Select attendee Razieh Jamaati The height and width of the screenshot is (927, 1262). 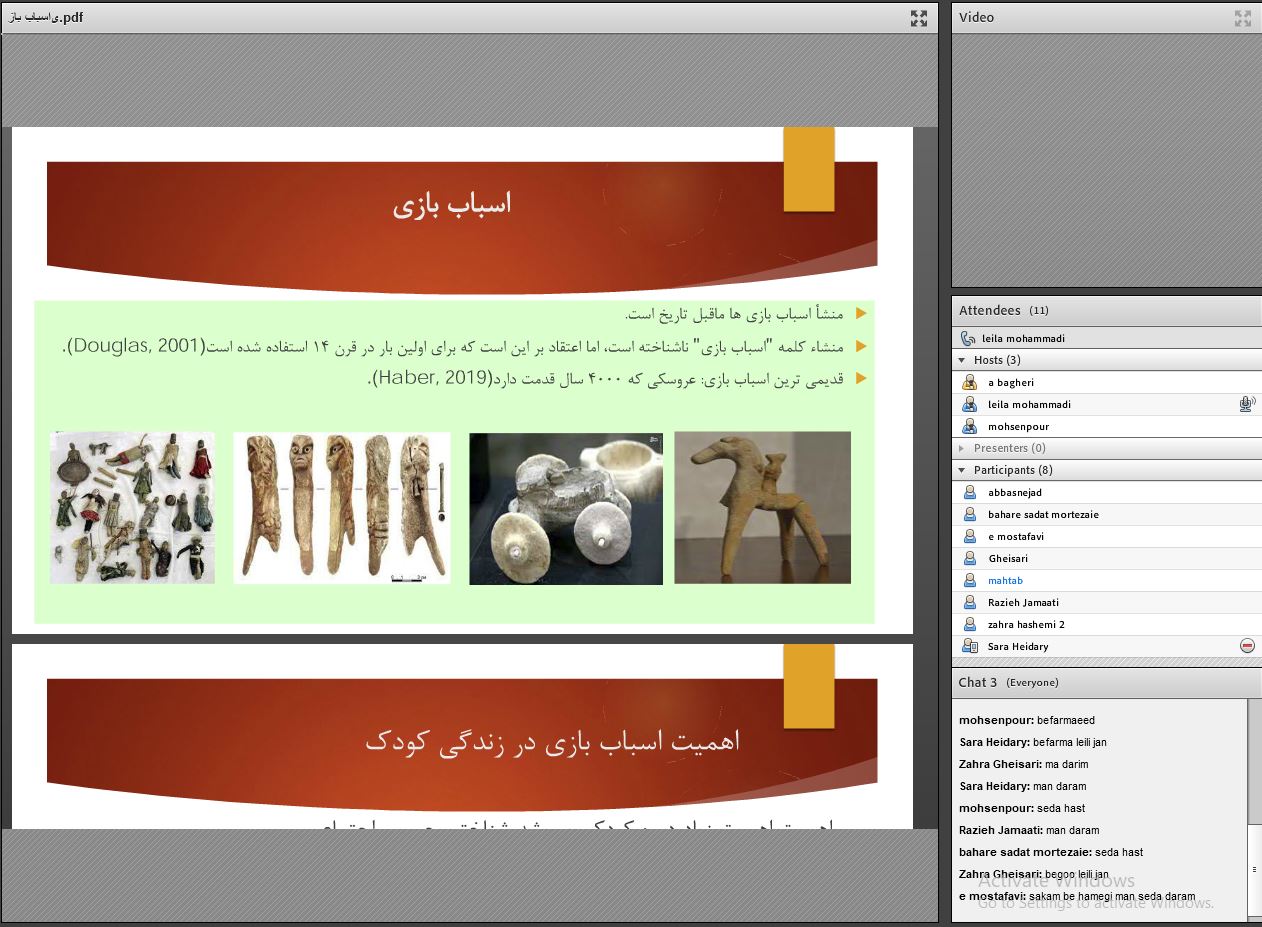pos(1106,603)
